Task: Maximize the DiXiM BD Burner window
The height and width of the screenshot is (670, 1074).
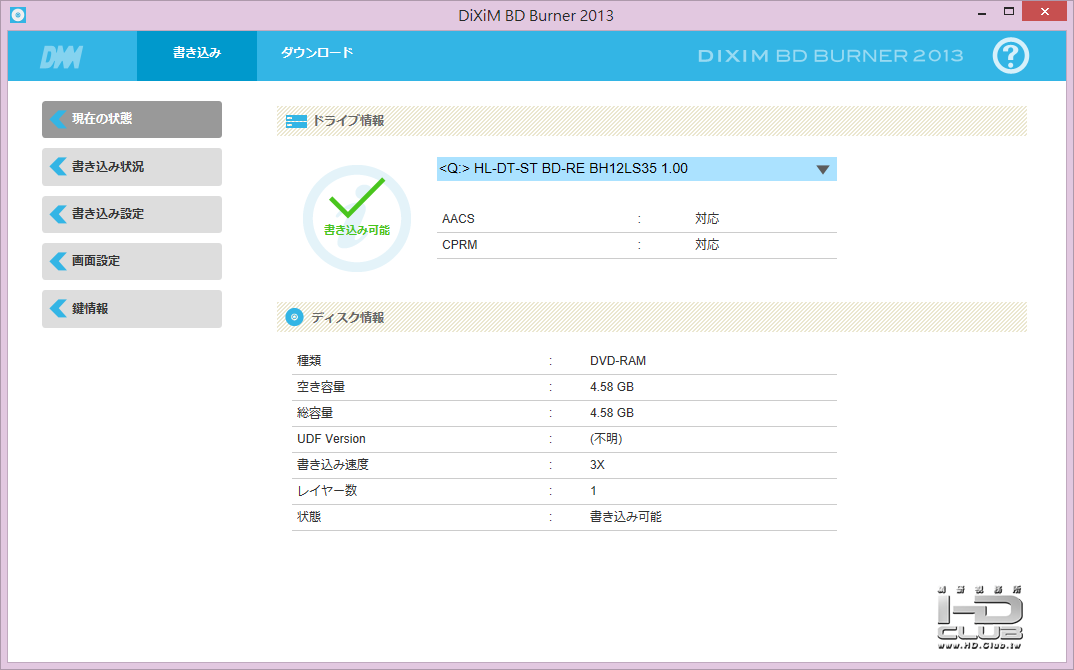Action: coord(1008,12)
